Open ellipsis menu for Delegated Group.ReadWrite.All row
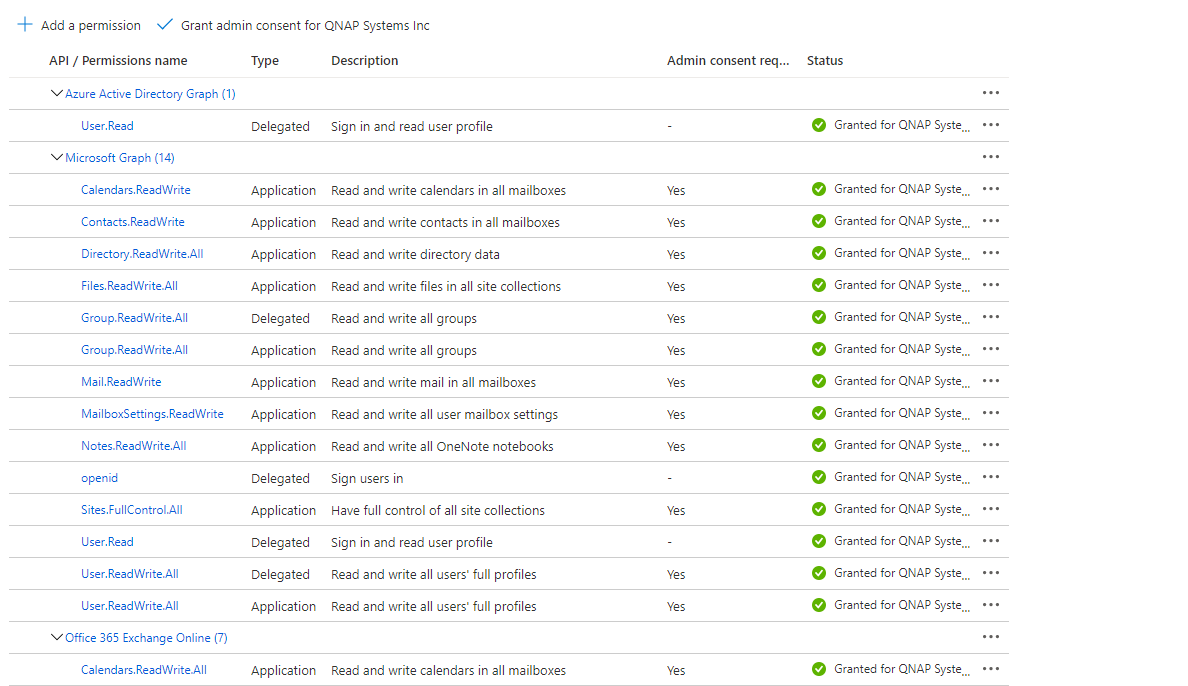This screenshot has width=1188, height=686. 990,317
